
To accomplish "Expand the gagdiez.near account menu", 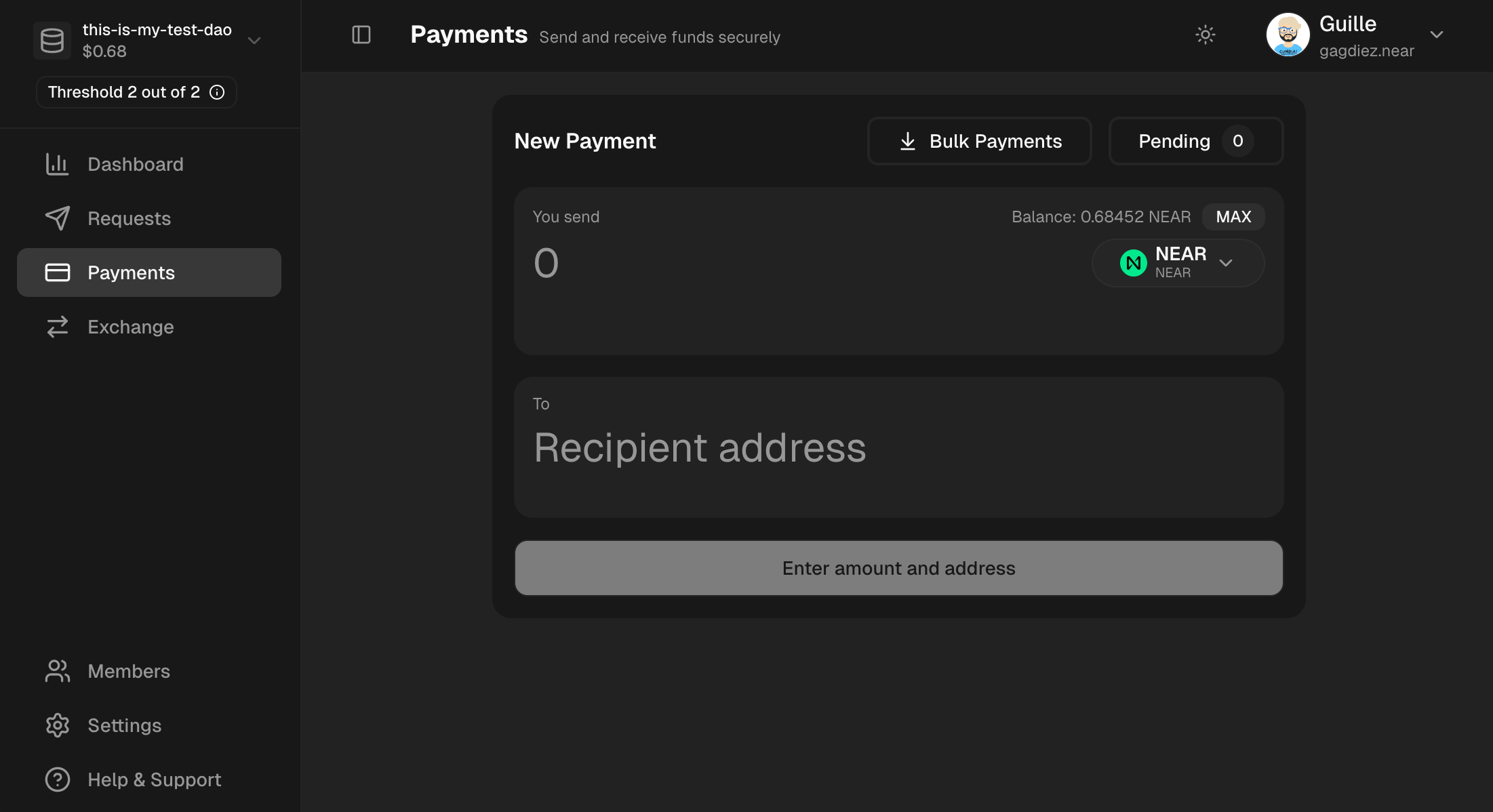I will coord(1436,35).
